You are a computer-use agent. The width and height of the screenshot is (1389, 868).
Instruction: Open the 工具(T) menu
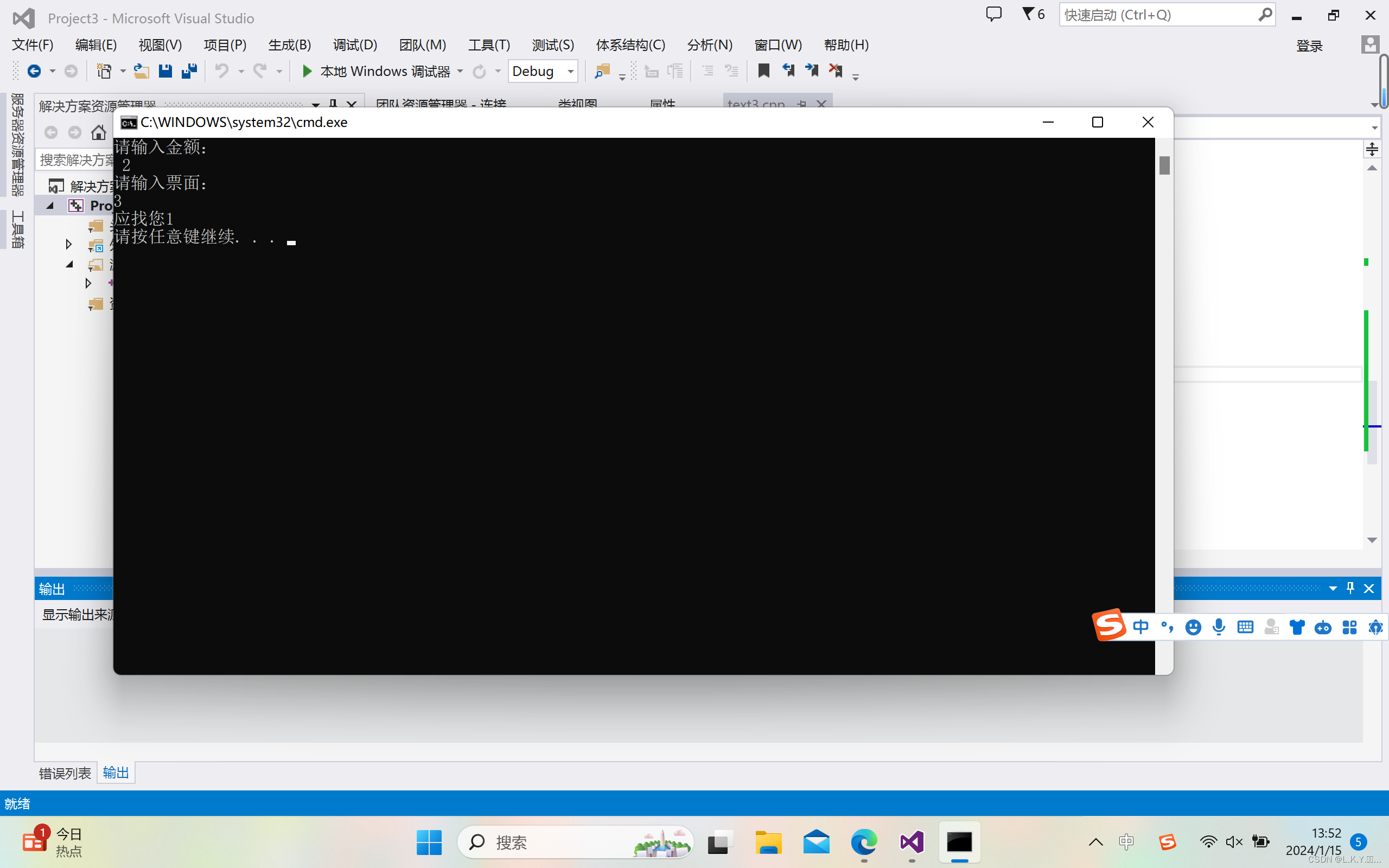[489, 45]
